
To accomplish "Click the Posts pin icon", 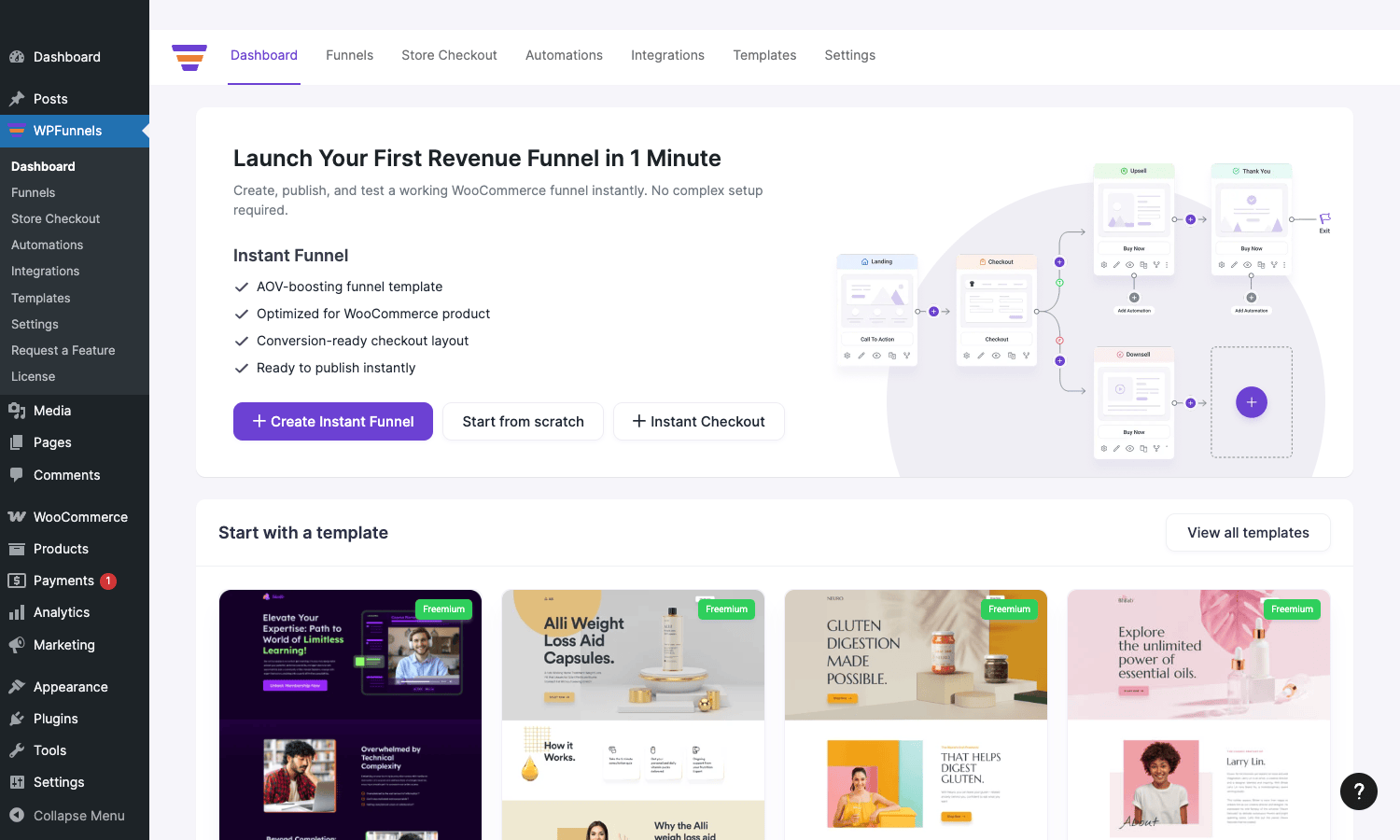I will 17,99.
